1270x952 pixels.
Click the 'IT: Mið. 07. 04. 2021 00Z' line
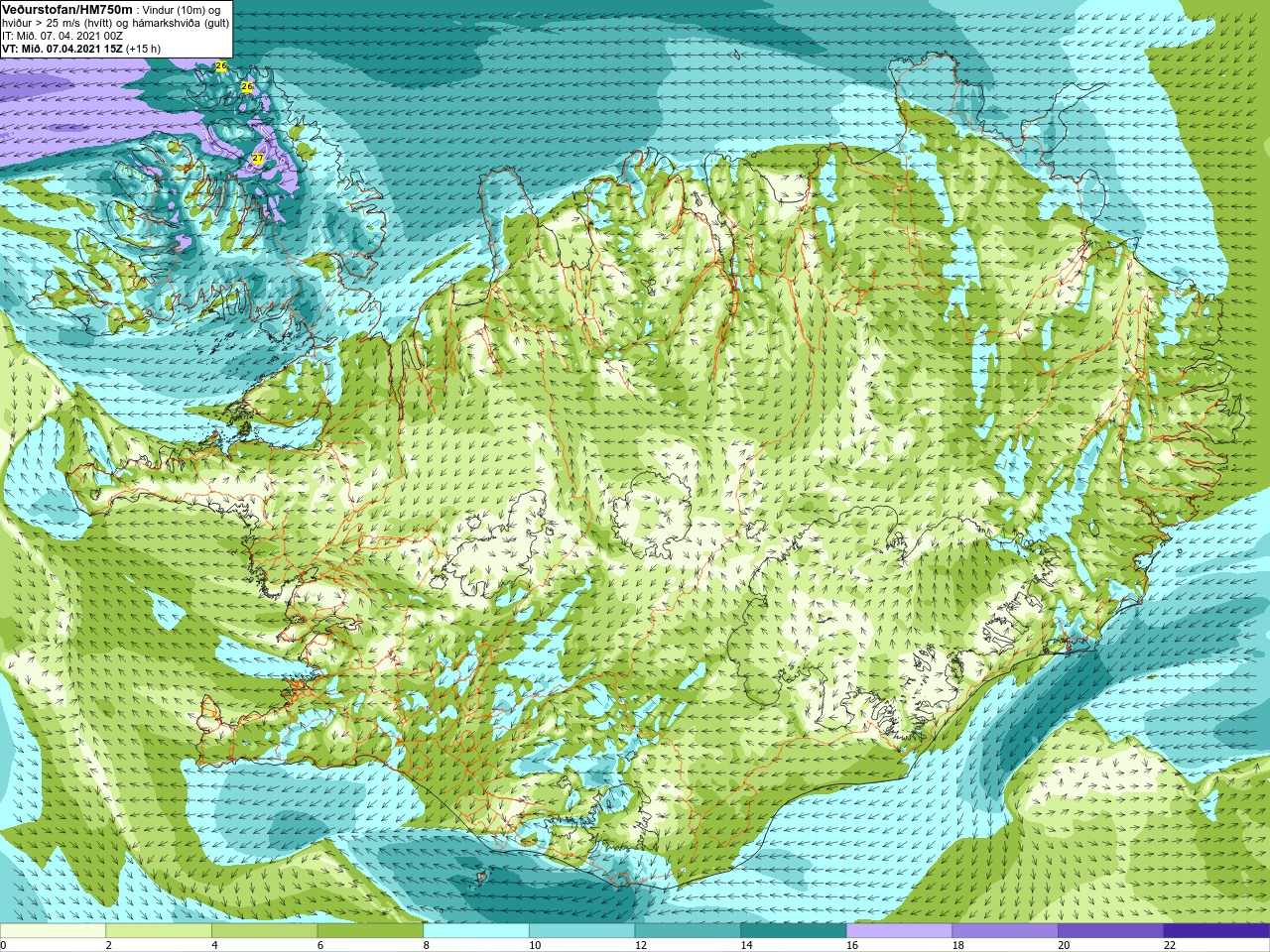[x=63, y=36]
